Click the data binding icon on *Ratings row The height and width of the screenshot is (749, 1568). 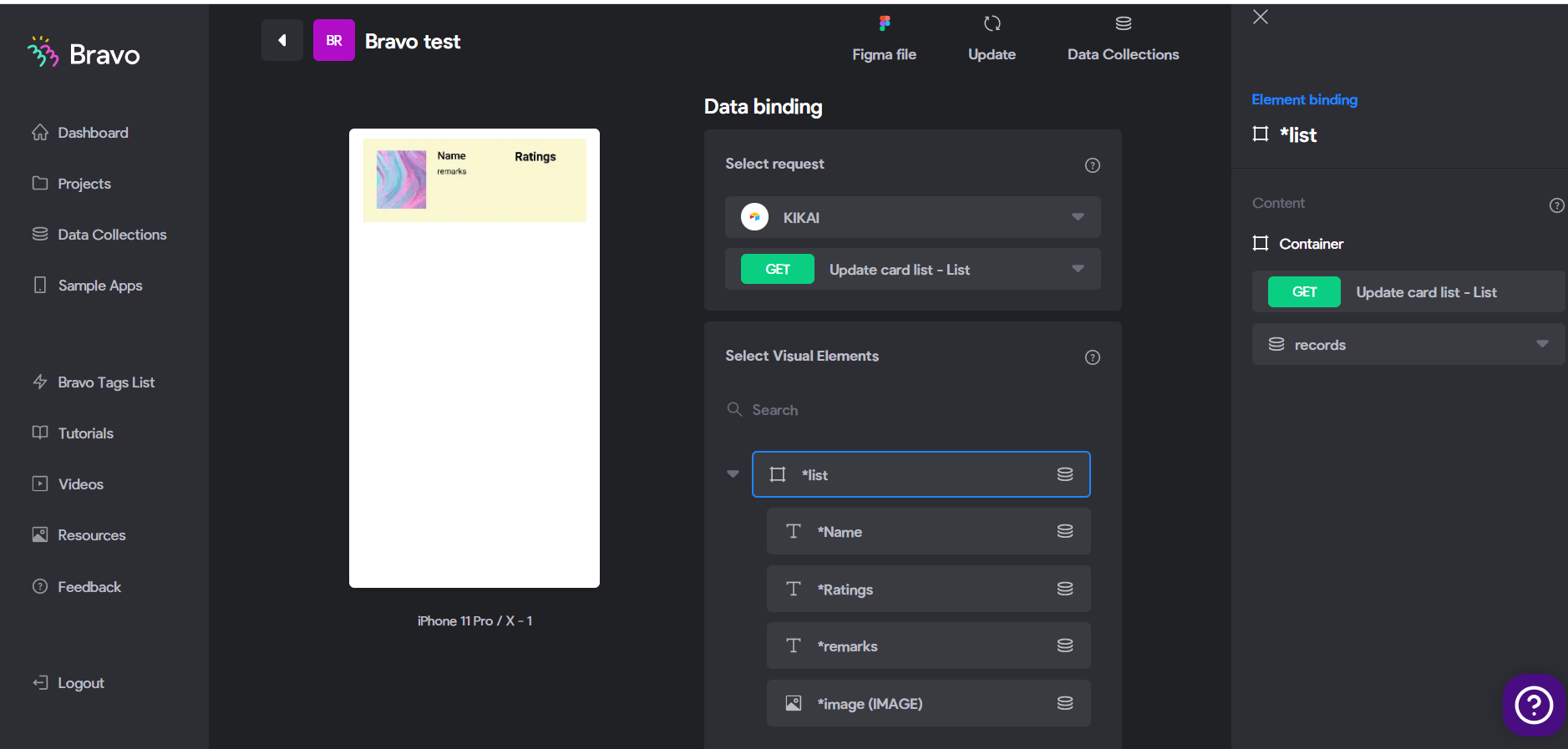click(1065, 589)
